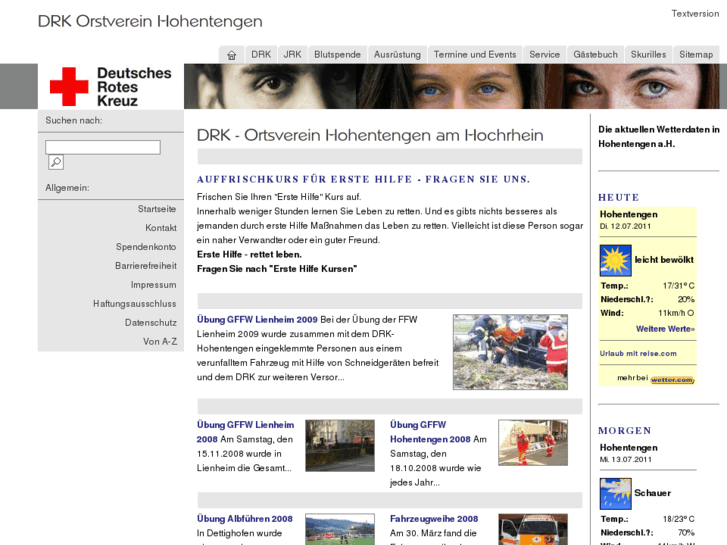Image resolution: width=727 pixels, height=545 pixels.
Task: Open the Übung GFFW Lienheim 2008 article
Action: (245, 432)
